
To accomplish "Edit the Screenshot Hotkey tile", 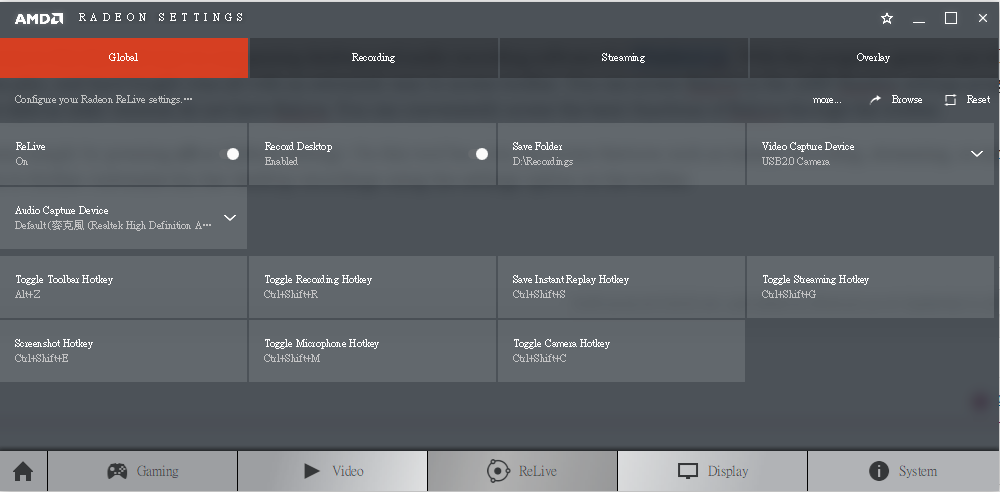I will pos(123,351).
